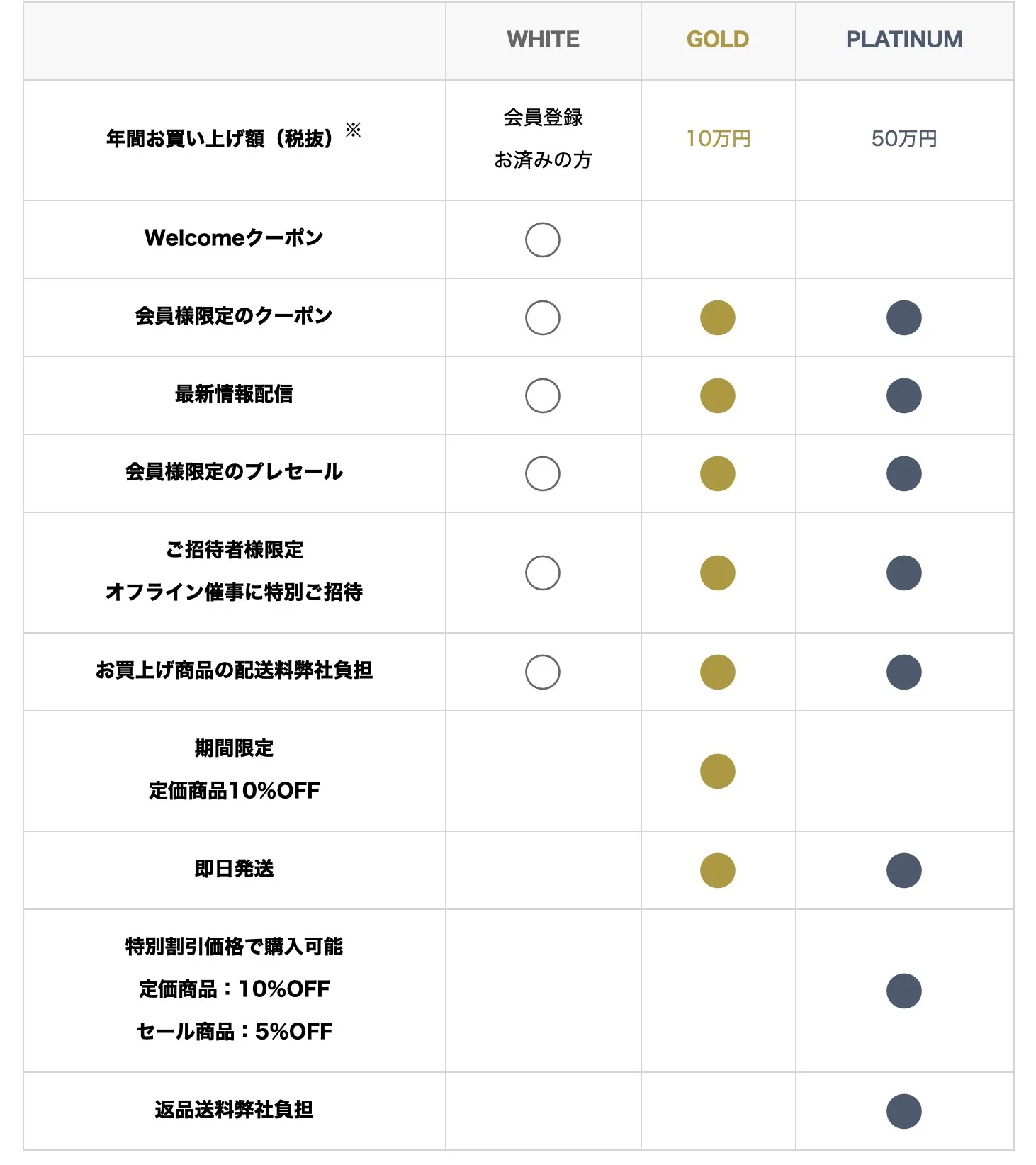Click the 50万円 platinum threshold text
Viewport: 1036px width, 1165px height.
(x=904, y=139)
